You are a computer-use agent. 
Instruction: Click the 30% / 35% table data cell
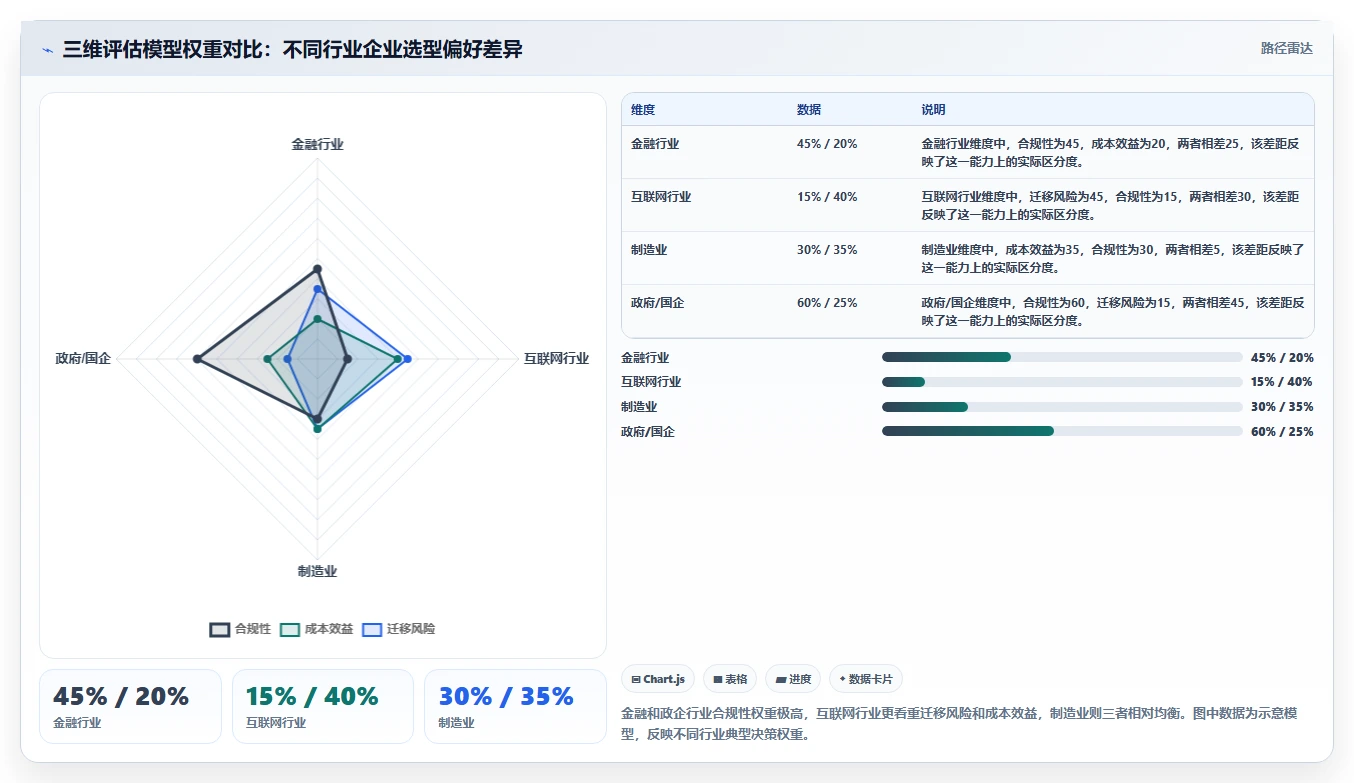point(827,250)
